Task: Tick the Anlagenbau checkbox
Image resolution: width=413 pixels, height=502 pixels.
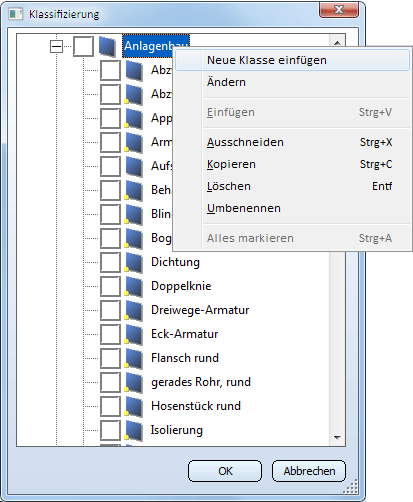Action: point(83,46)
